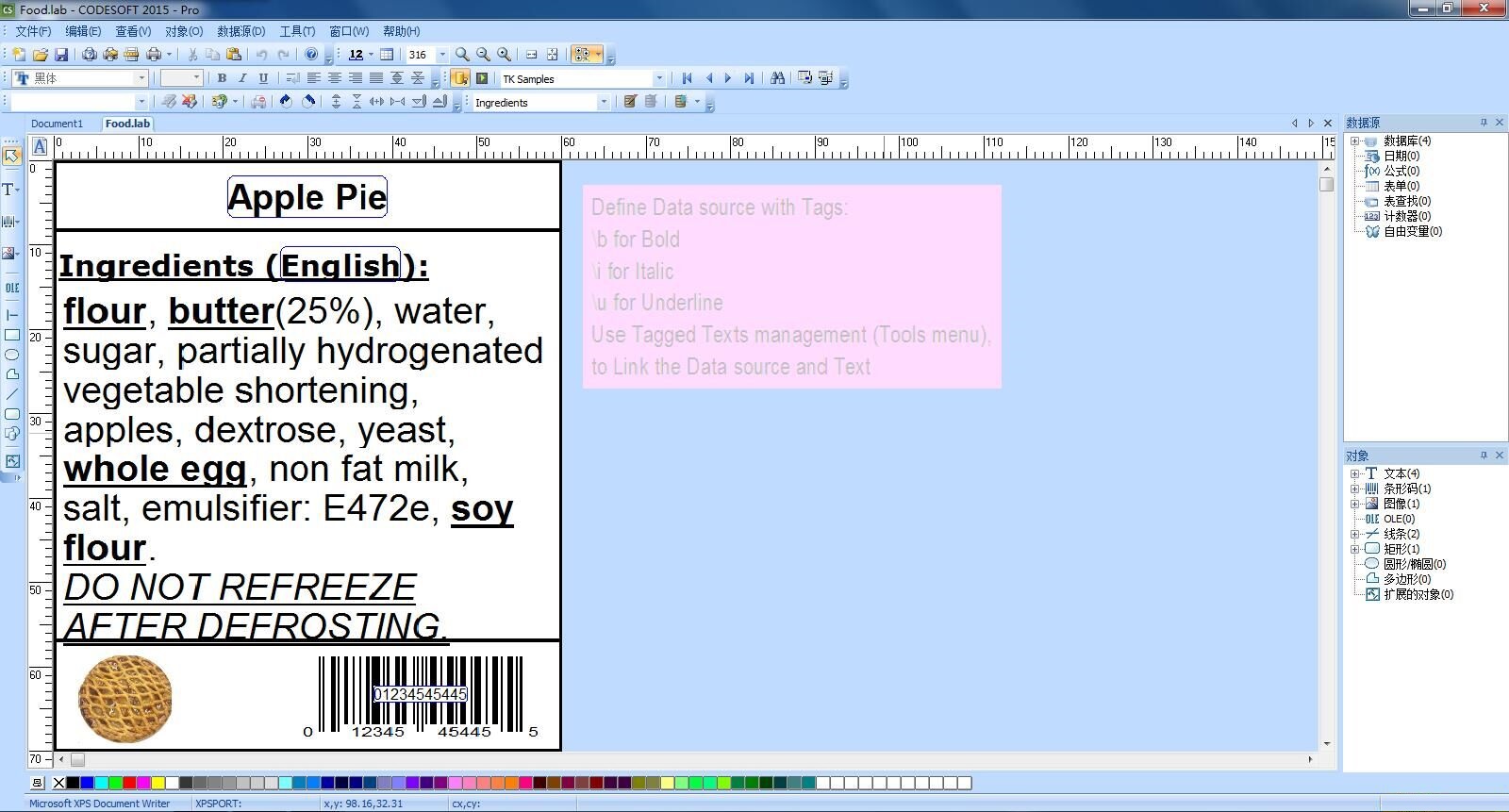Cut selection with the scissors icon
The image size is (1509, 812).
click(193, 55)
